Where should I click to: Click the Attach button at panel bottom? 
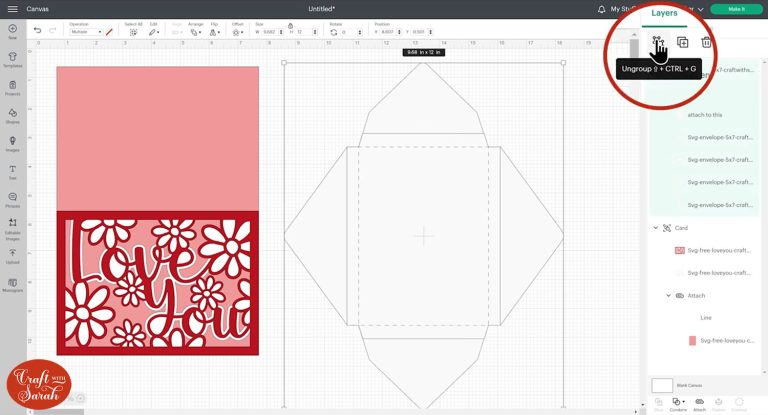click(x=699, y=402)
